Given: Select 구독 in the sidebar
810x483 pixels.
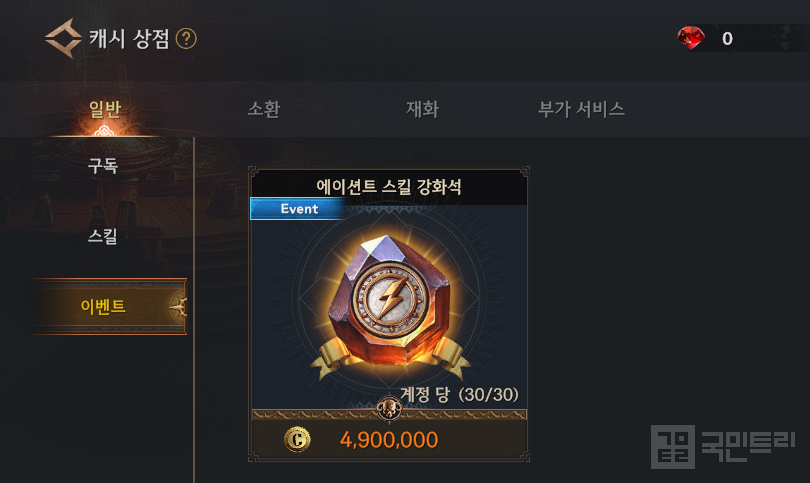Looking at the screenshot, I should (103, 165).
